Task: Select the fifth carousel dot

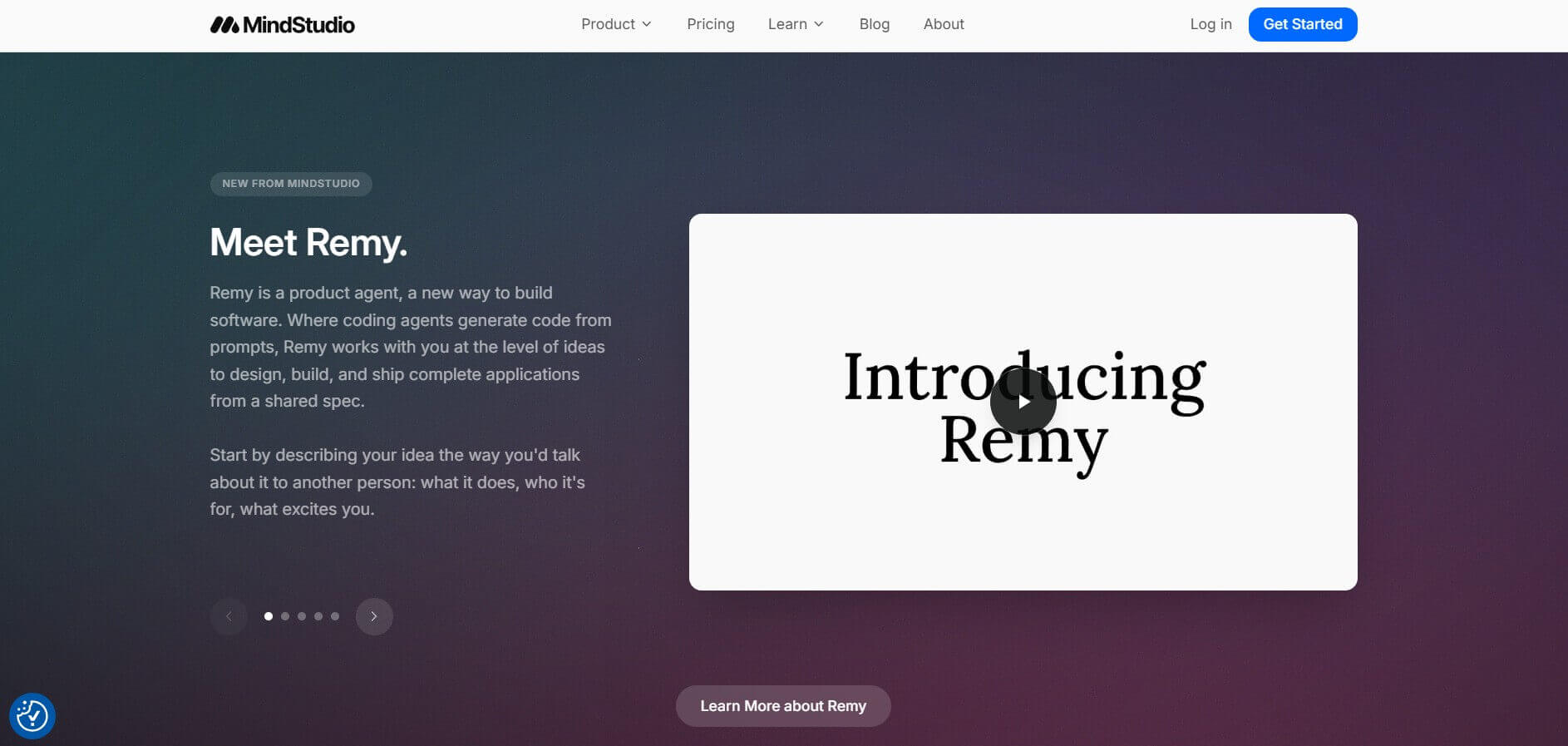Action: (x=335, y=616)
